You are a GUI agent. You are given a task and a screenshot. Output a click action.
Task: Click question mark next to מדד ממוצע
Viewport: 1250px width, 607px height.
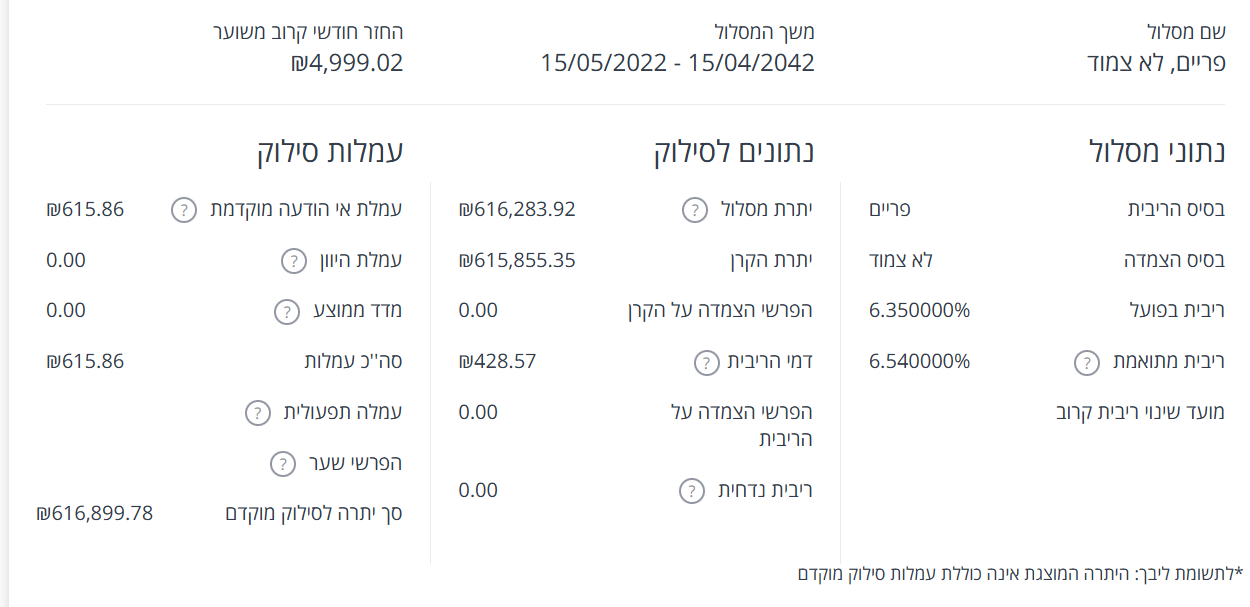(286, 311)
